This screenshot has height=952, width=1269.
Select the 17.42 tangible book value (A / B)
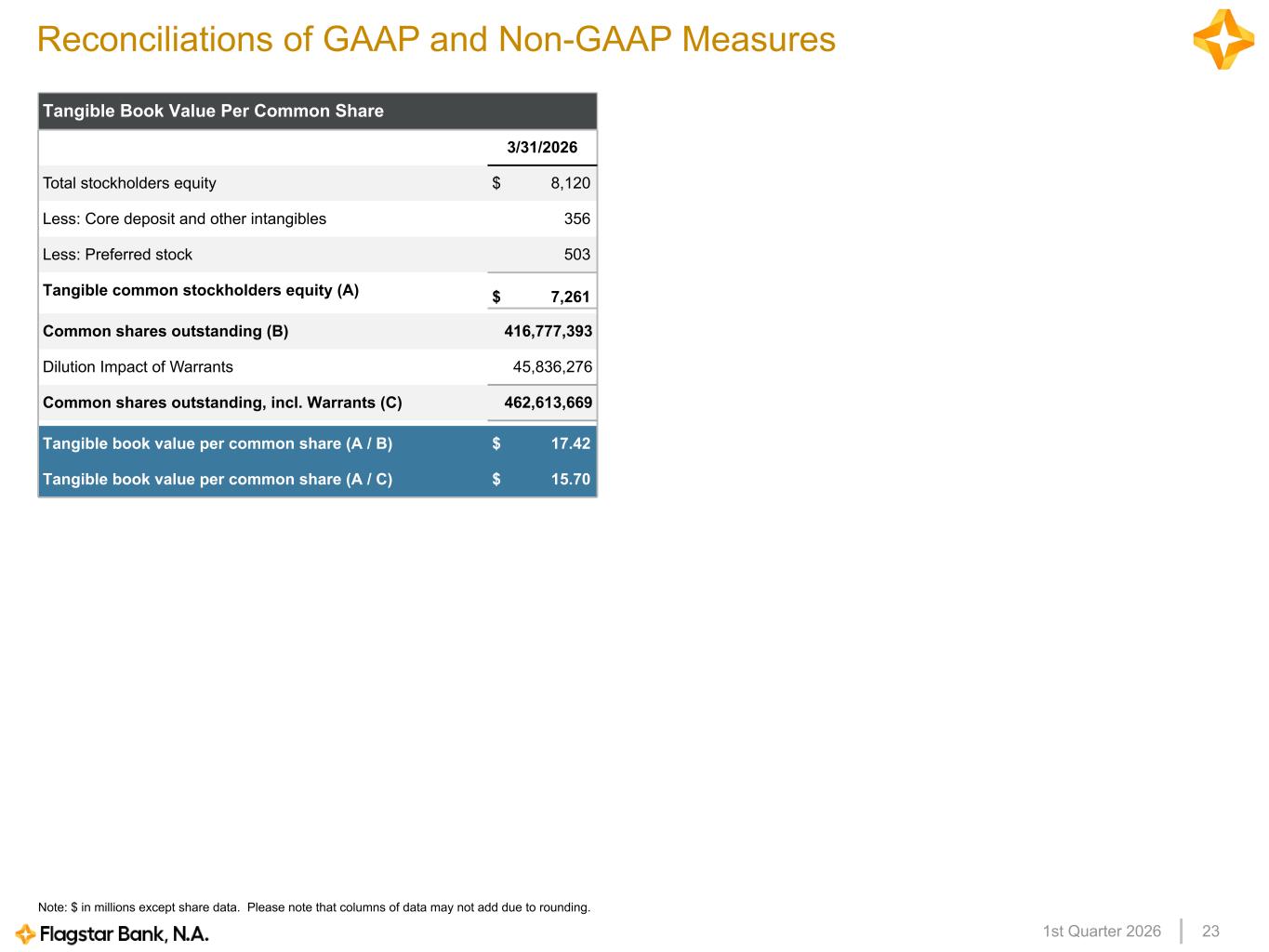[x=570, y=444]
